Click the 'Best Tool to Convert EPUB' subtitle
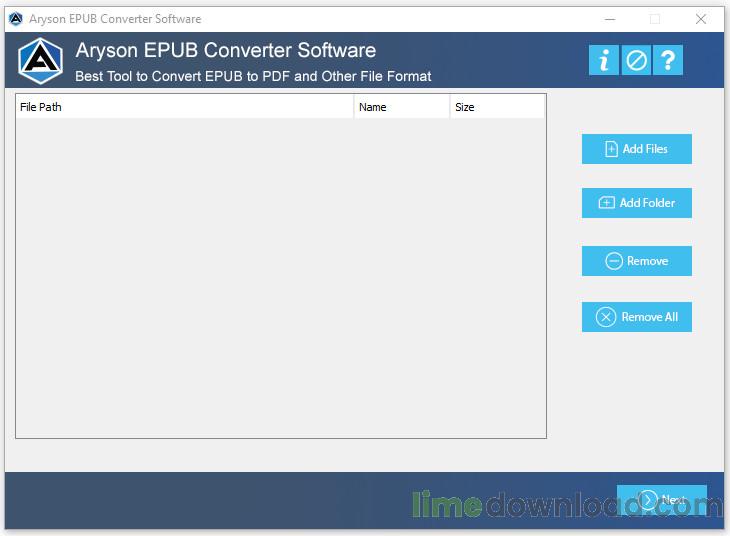The width and height of the screenshot is (730, 536). pos(253,76)
